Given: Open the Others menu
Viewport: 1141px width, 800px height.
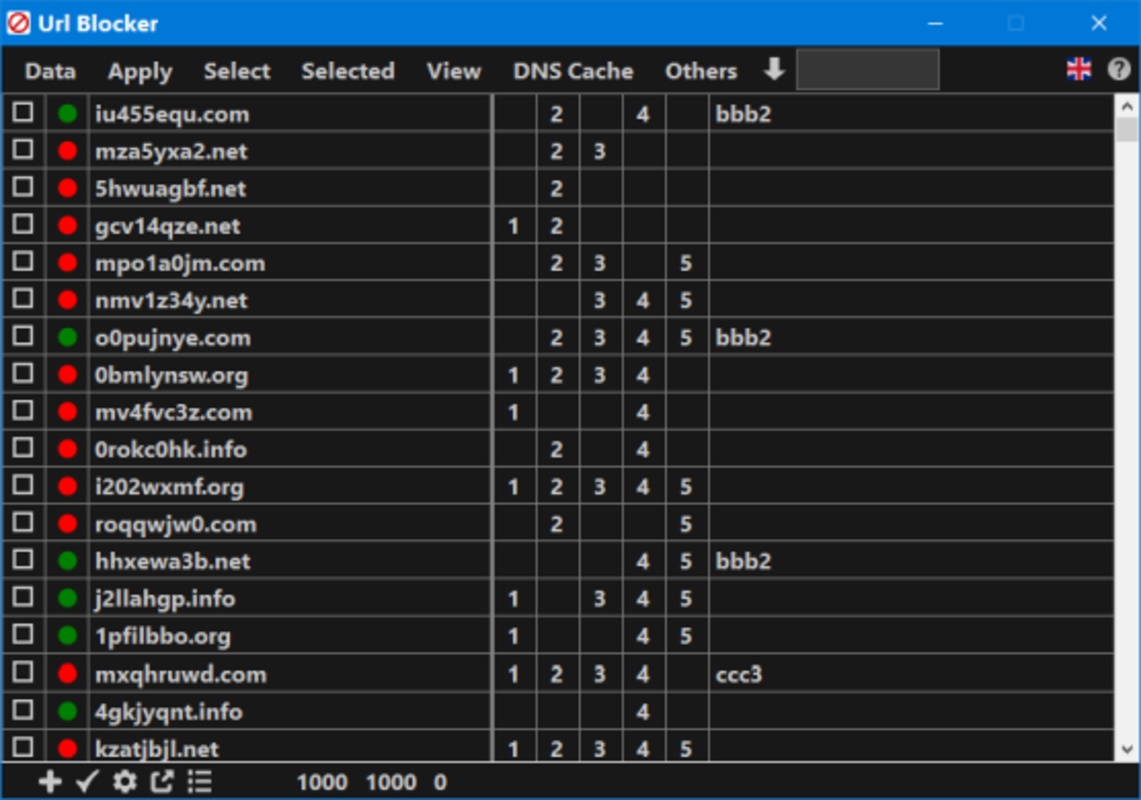Looking at the screenshot, I should [701, 71].
